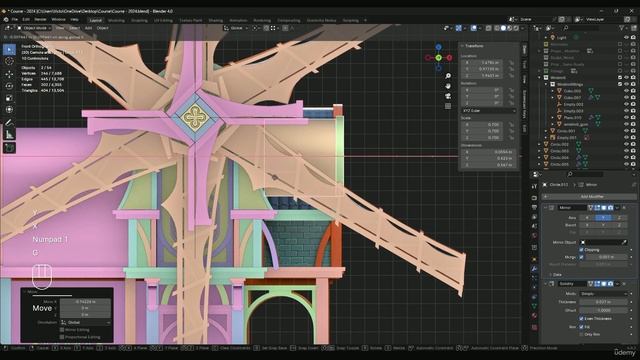Viewport: 640px width, 360px height.
Task: Open the Modifiers wrench properties tab
Action: point(534,269)
